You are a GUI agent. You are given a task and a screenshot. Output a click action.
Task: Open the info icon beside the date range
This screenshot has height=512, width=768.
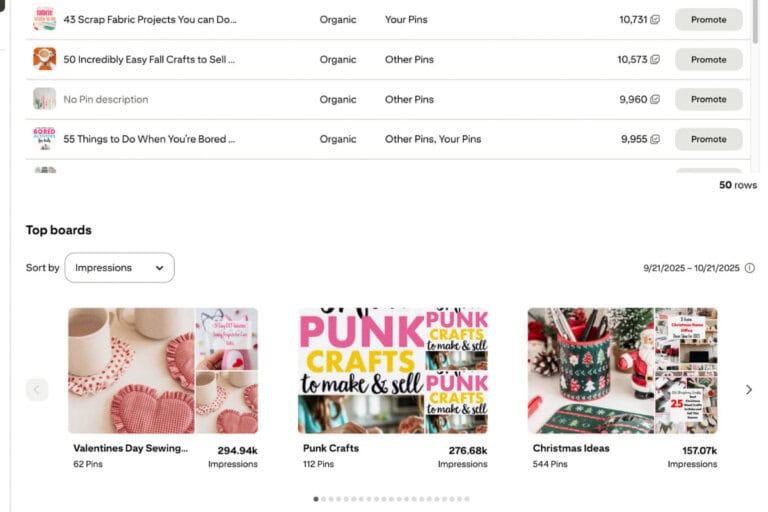point(750,268)
